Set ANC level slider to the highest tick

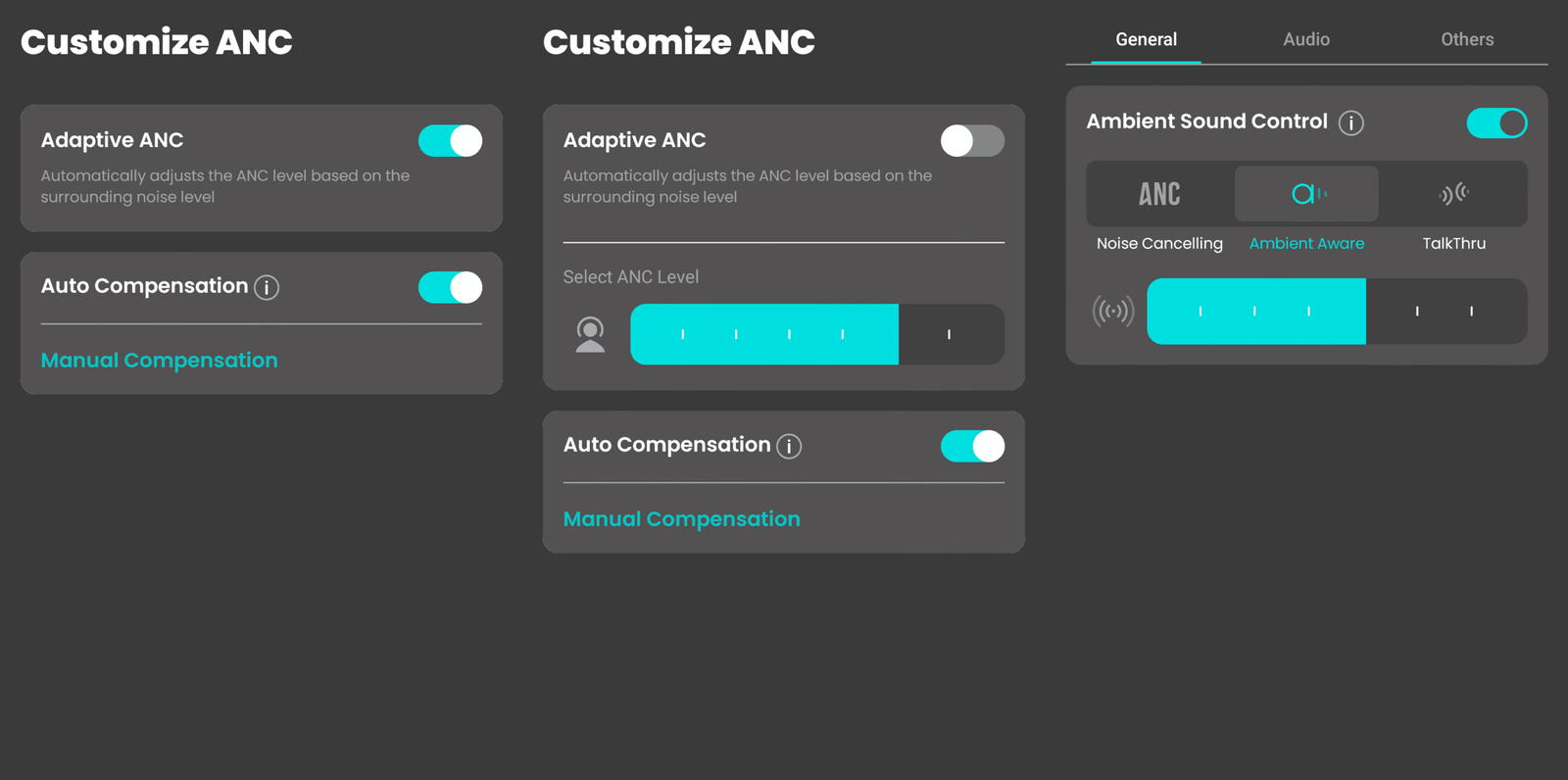click(x=949, y=335)
